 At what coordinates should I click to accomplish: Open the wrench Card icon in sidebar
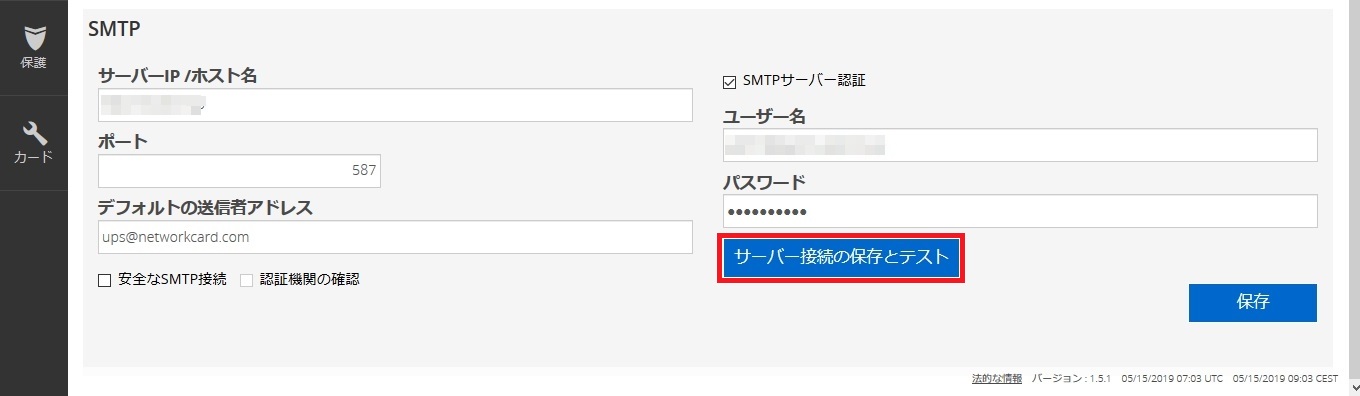pyautogui.click(x=34, y=132)
